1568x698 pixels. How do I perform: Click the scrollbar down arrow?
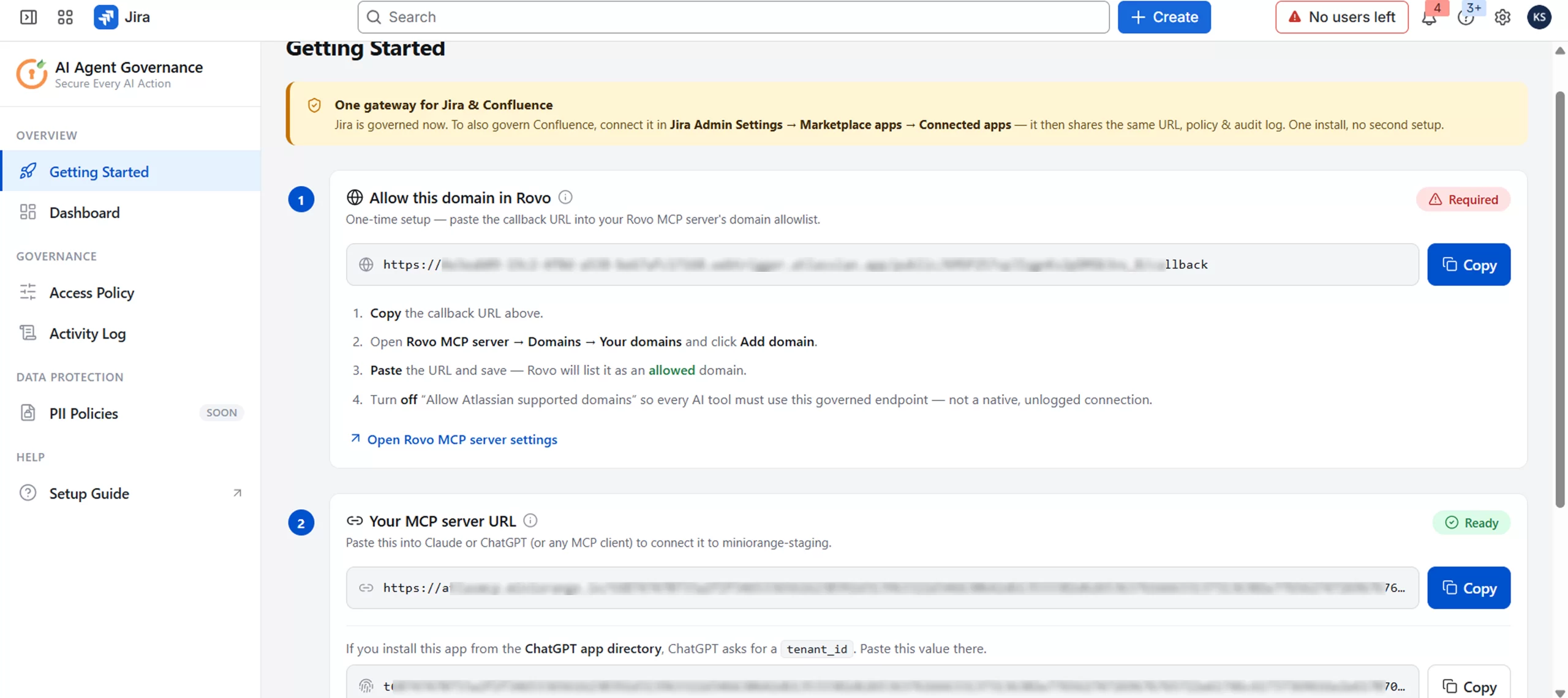coord(1559,692)
